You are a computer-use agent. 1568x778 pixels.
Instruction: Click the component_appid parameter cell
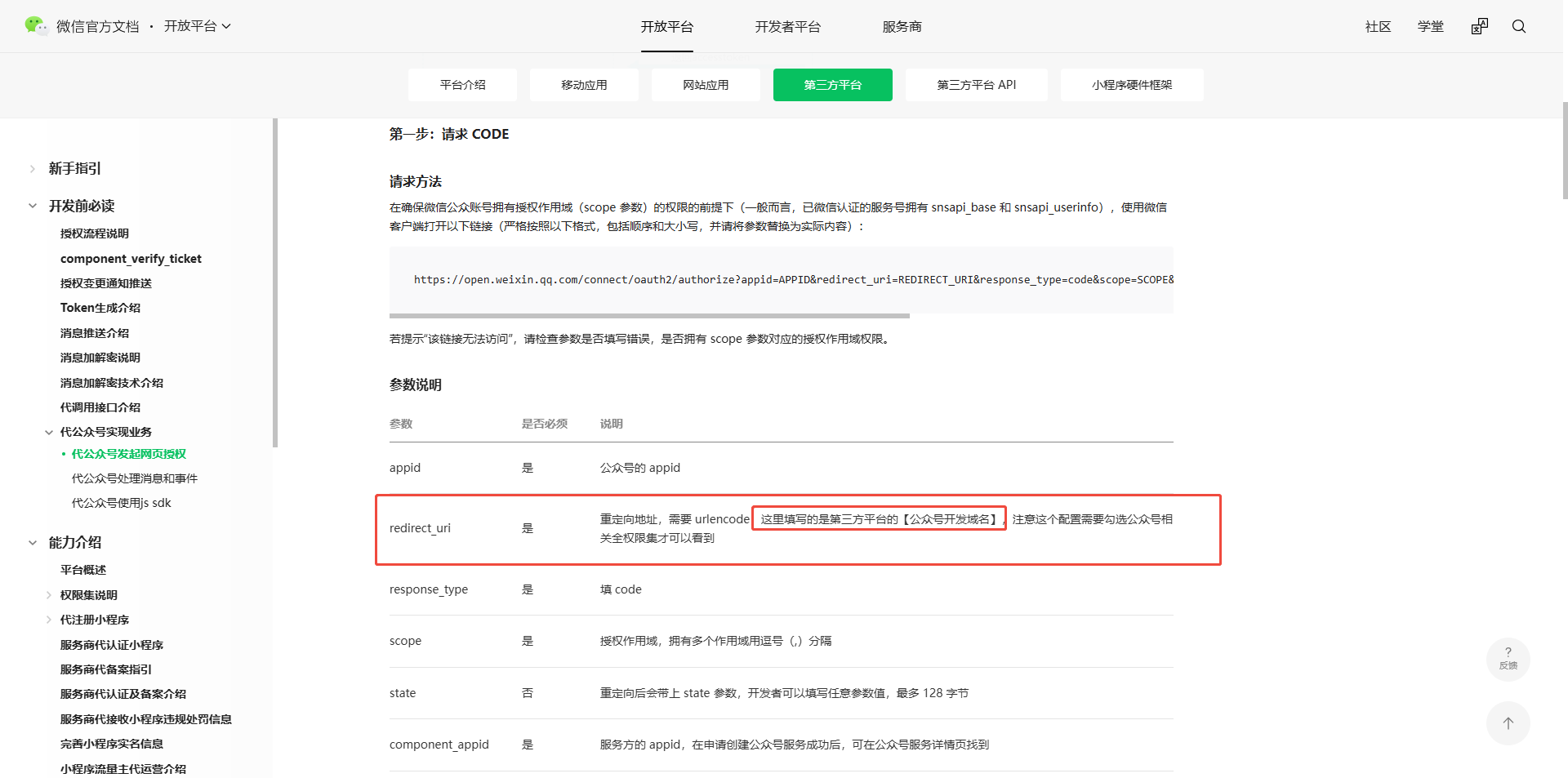coord(439,745)
